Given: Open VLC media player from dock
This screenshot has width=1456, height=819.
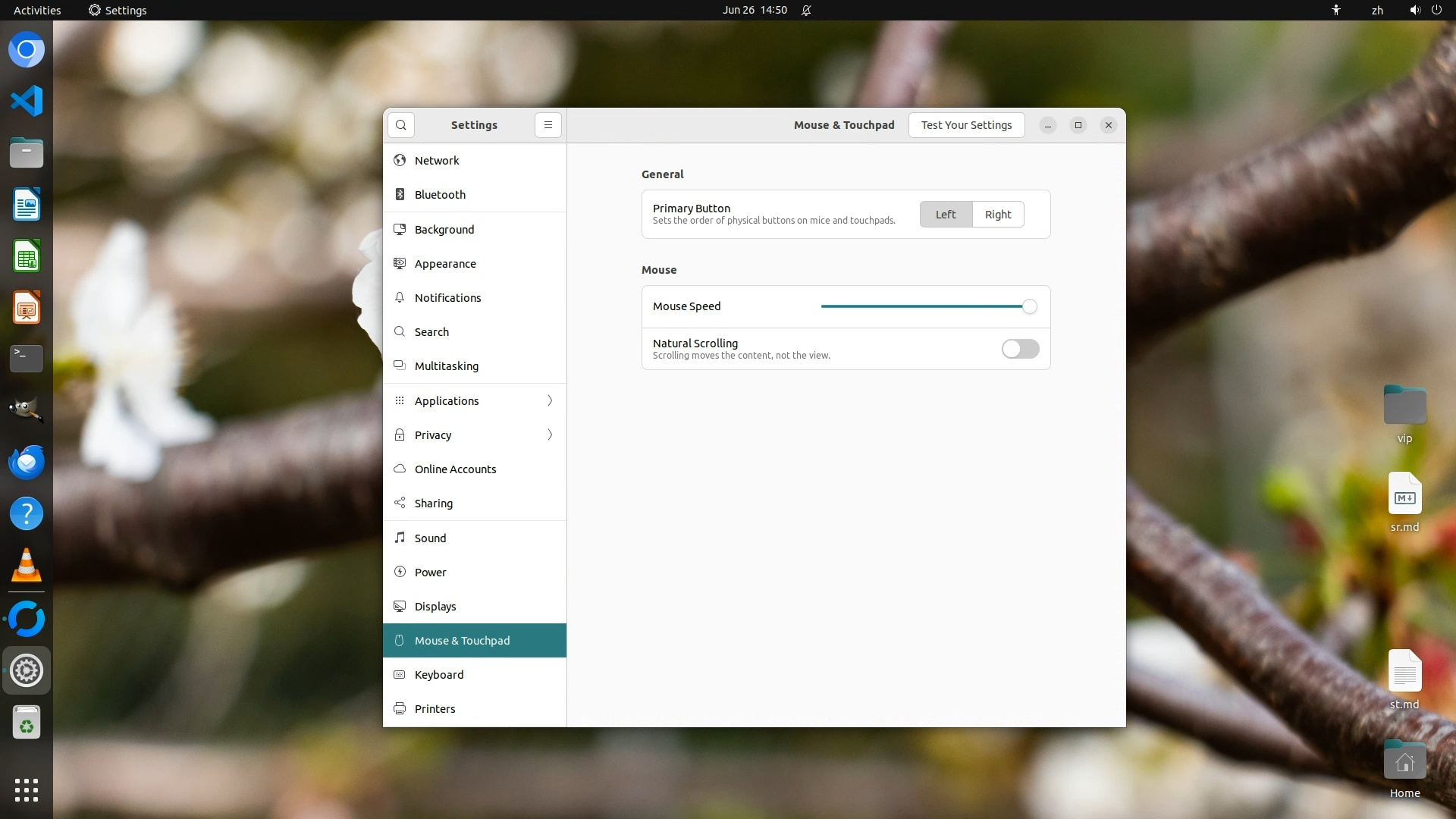Looking at the screenshot, I should tap(27, 565).
